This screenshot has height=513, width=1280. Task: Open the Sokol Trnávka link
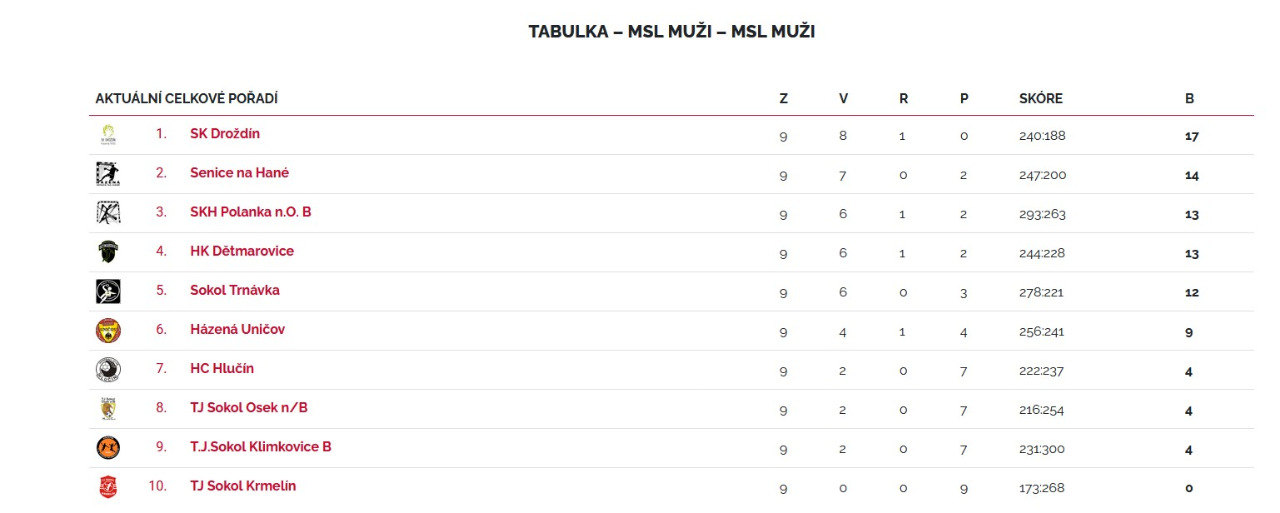(235, 290)
